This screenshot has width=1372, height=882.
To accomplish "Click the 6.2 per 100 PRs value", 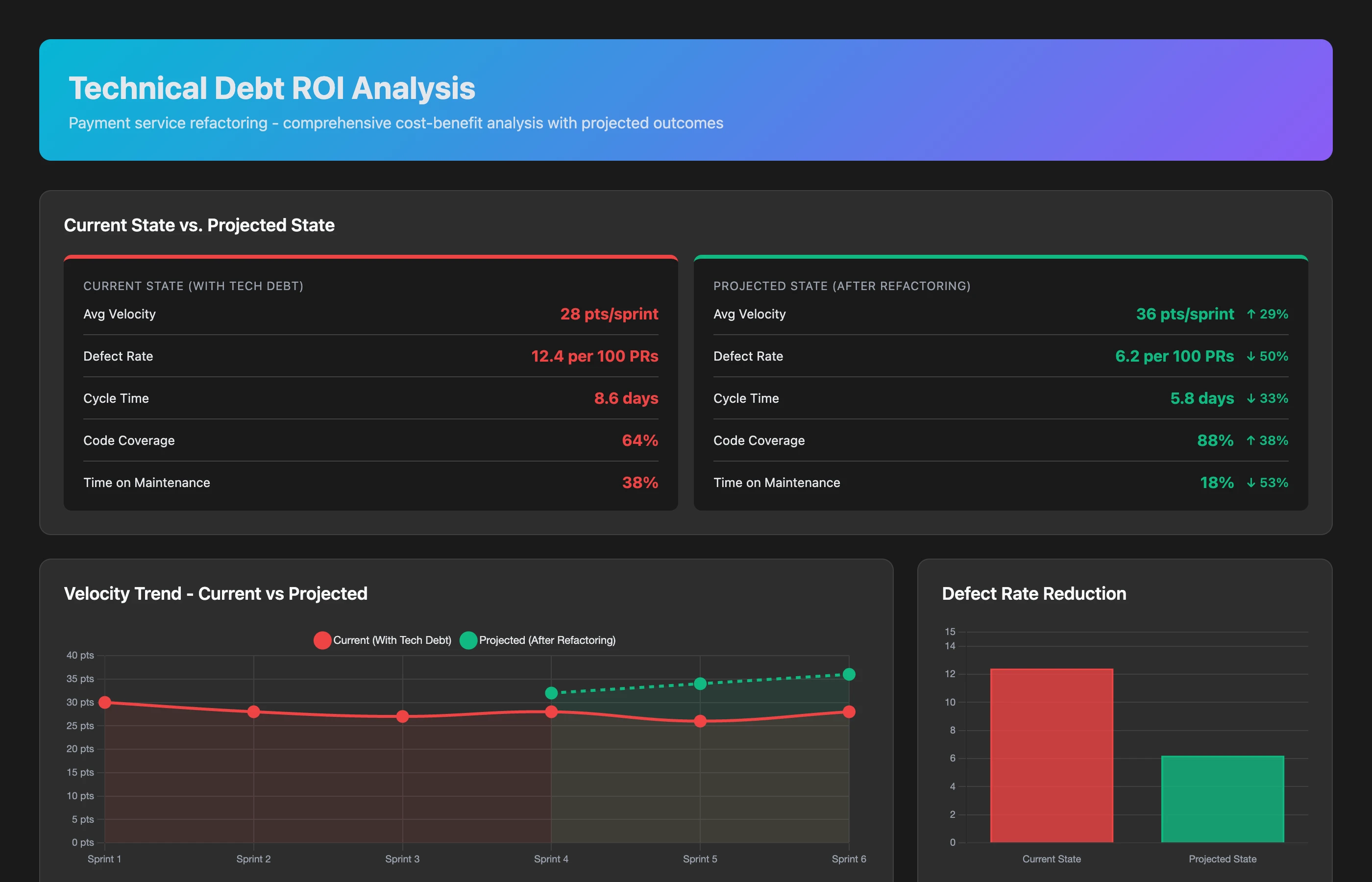I will pos(1175,356).
